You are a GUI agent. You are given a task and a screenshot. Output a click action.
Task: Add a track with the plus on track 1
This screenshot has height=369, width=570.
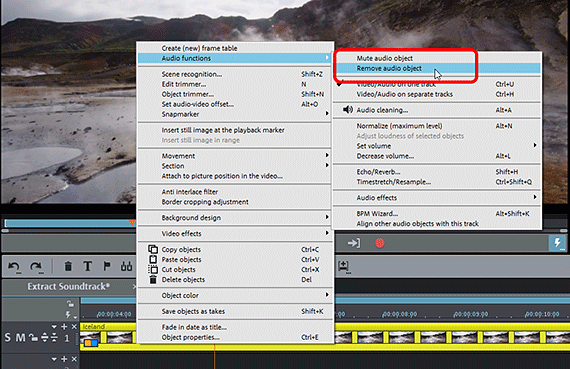64,327
